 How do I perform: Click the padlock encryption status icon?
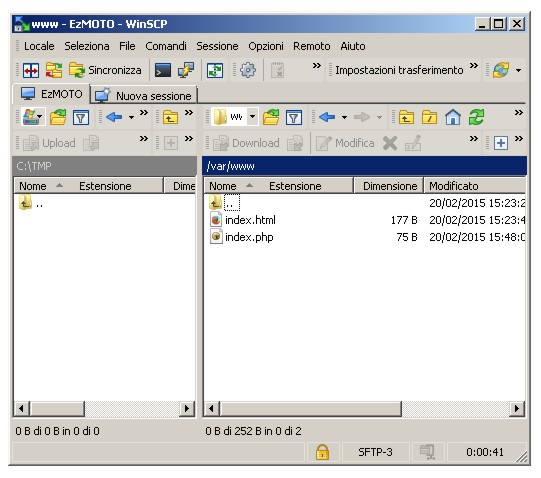pyautogui.click(x=322, y=452)
